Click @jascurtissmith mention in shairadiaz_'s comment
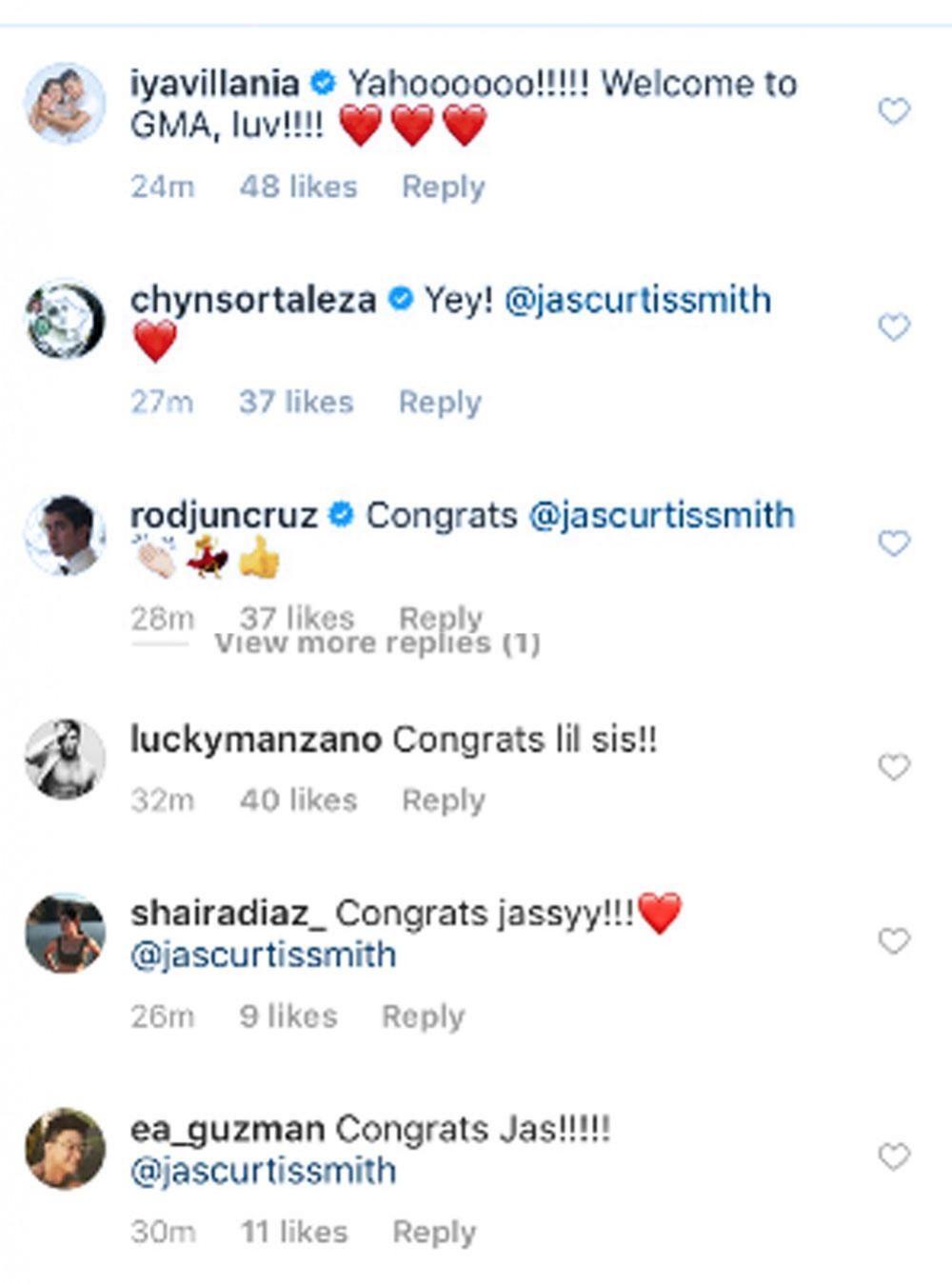952x1284 pixels. [263, 955]
